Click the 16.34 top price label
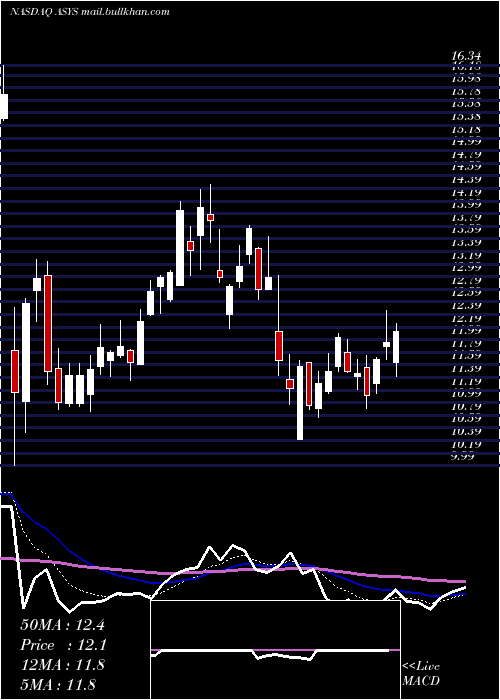 [x=466, y=56]
